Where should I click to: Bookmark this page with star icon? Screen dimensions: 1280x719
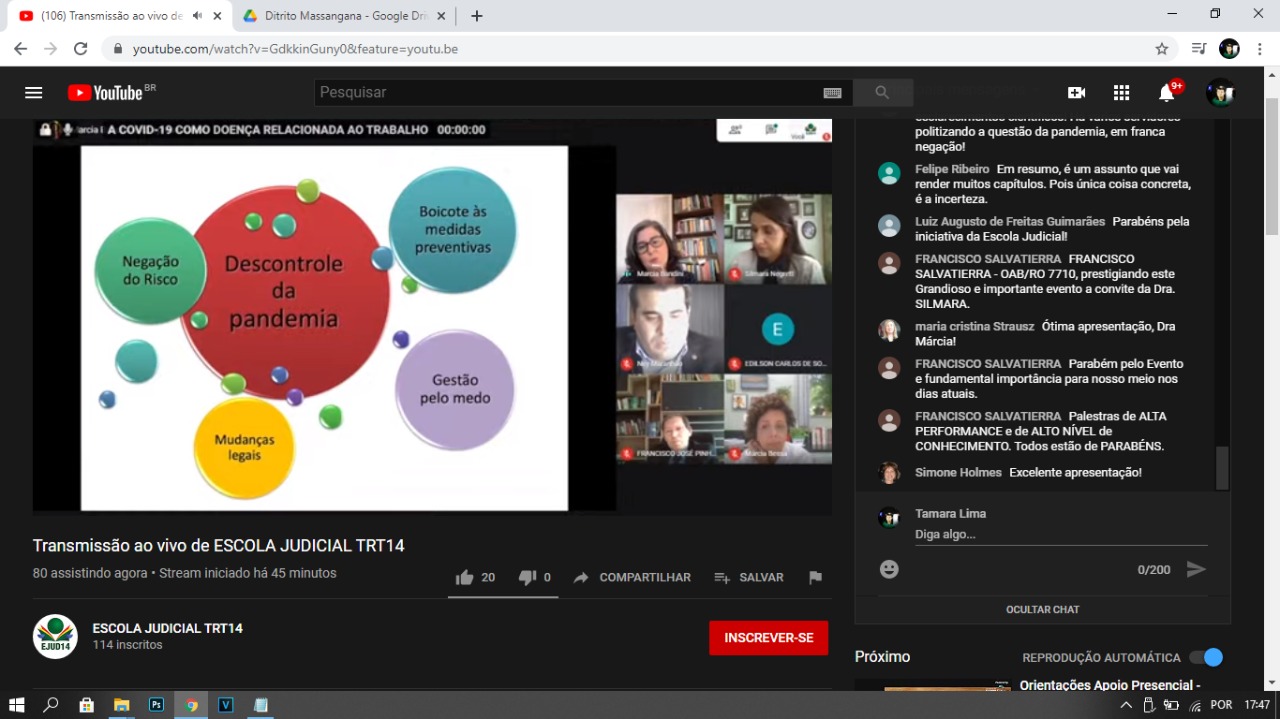click(x=1161, y=49)
